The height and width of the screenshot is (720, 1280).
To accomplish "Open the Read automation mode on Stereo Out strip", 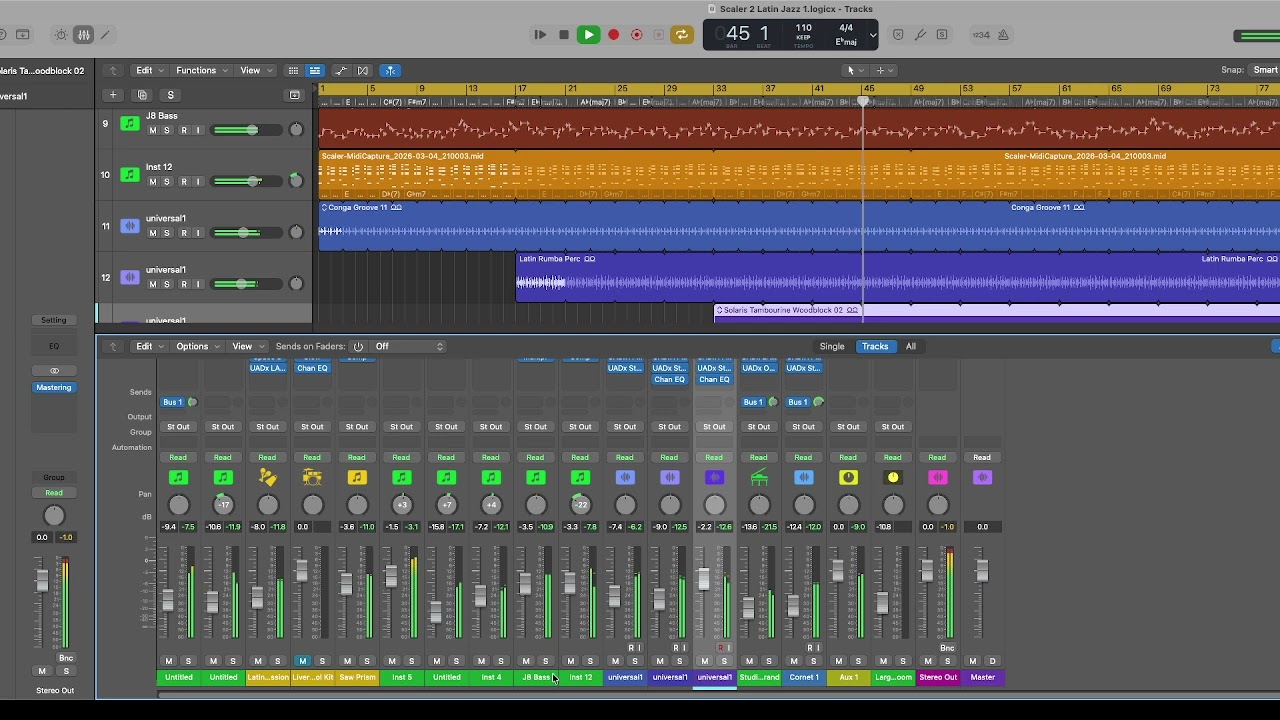I will click(x=937, y=458).
